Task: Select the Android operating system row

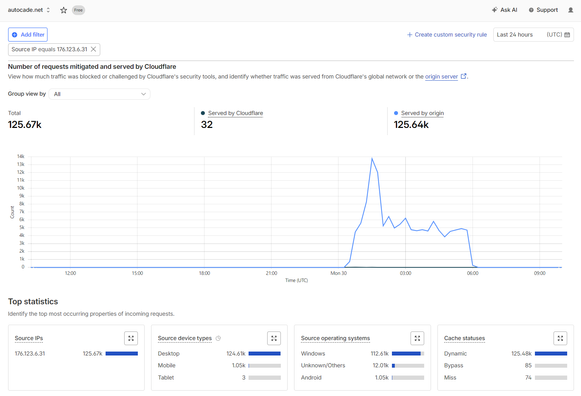Action: pyautogui.click(x=362, y=377)
